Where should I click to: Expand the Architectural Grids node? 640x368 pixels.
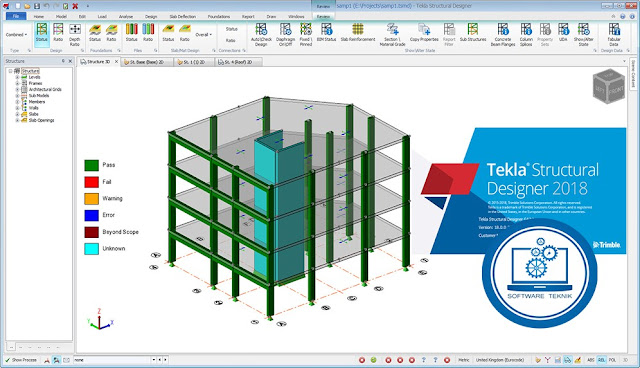pos(17,89)
